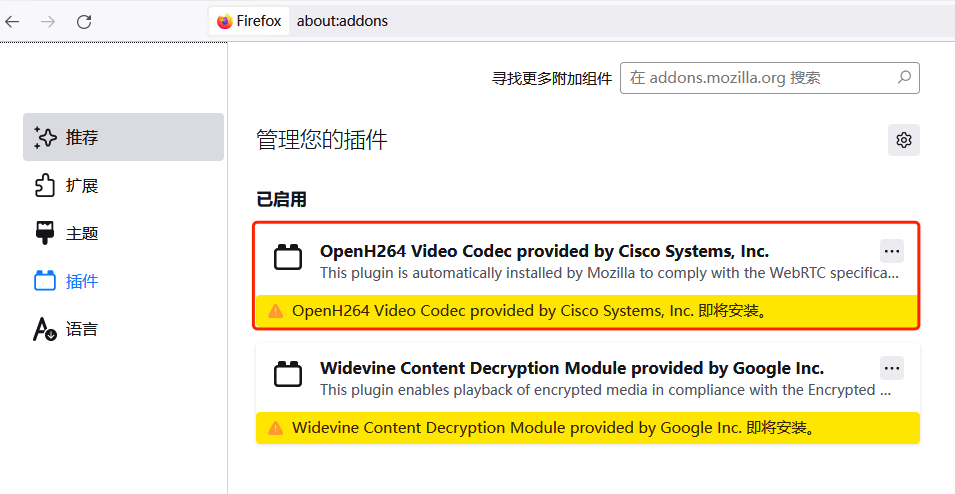The image size is (955, 494).
Task: Open the gear tools menu for plugins
Action: (904, 140)
